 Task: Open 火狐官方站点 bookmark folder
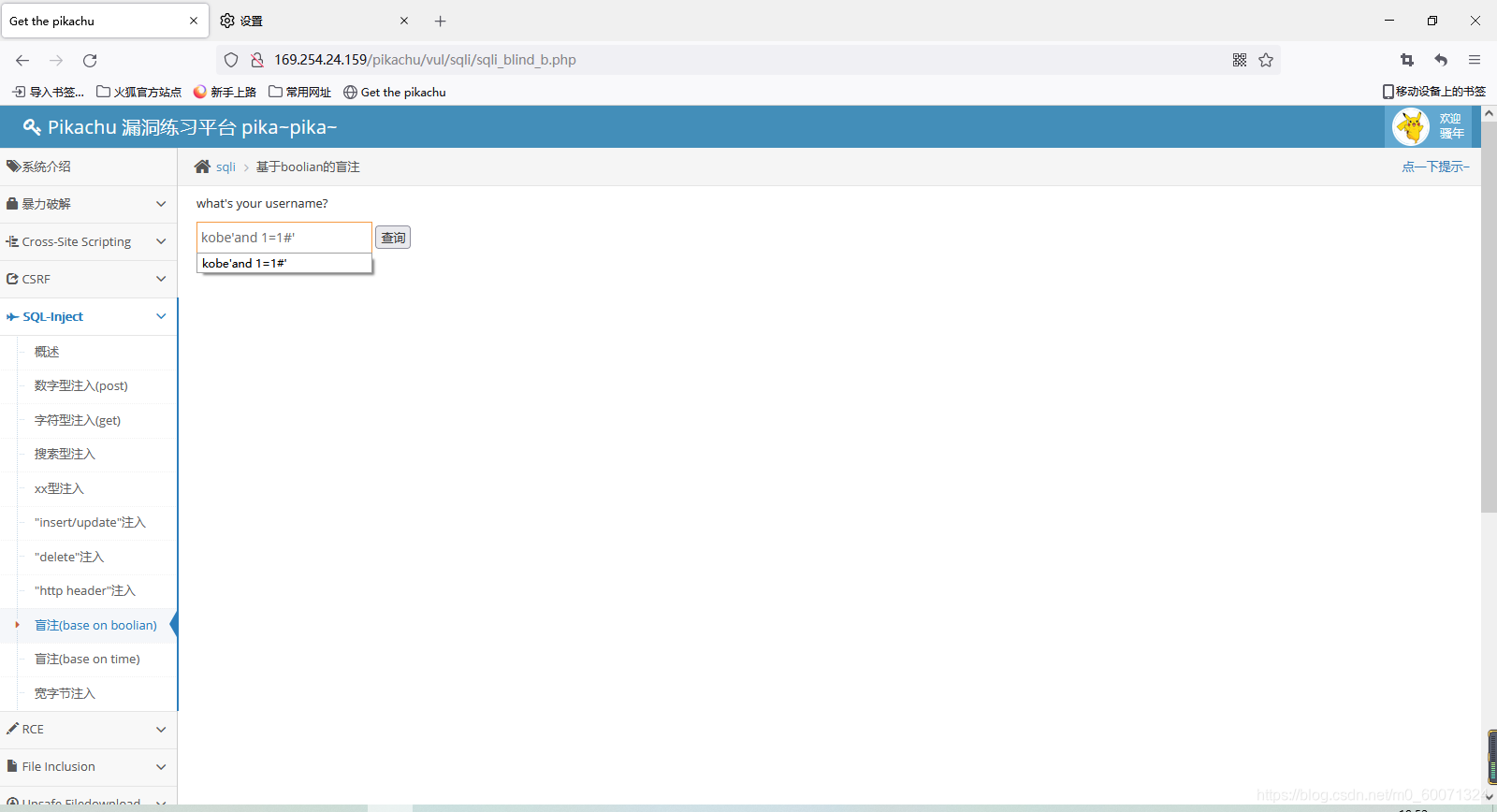tap(139, 92)
